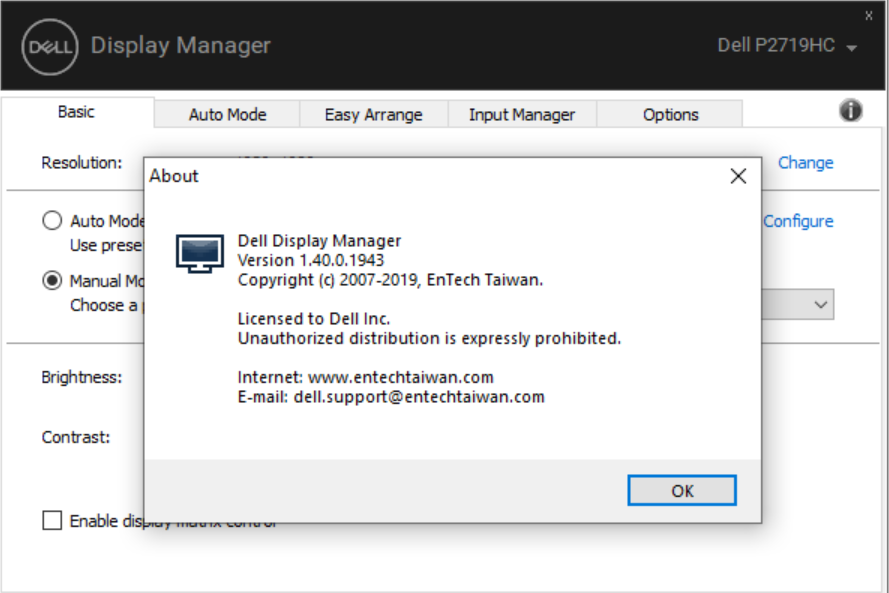Click the Copyright EnTech Taiwan line

click(390, 280)
